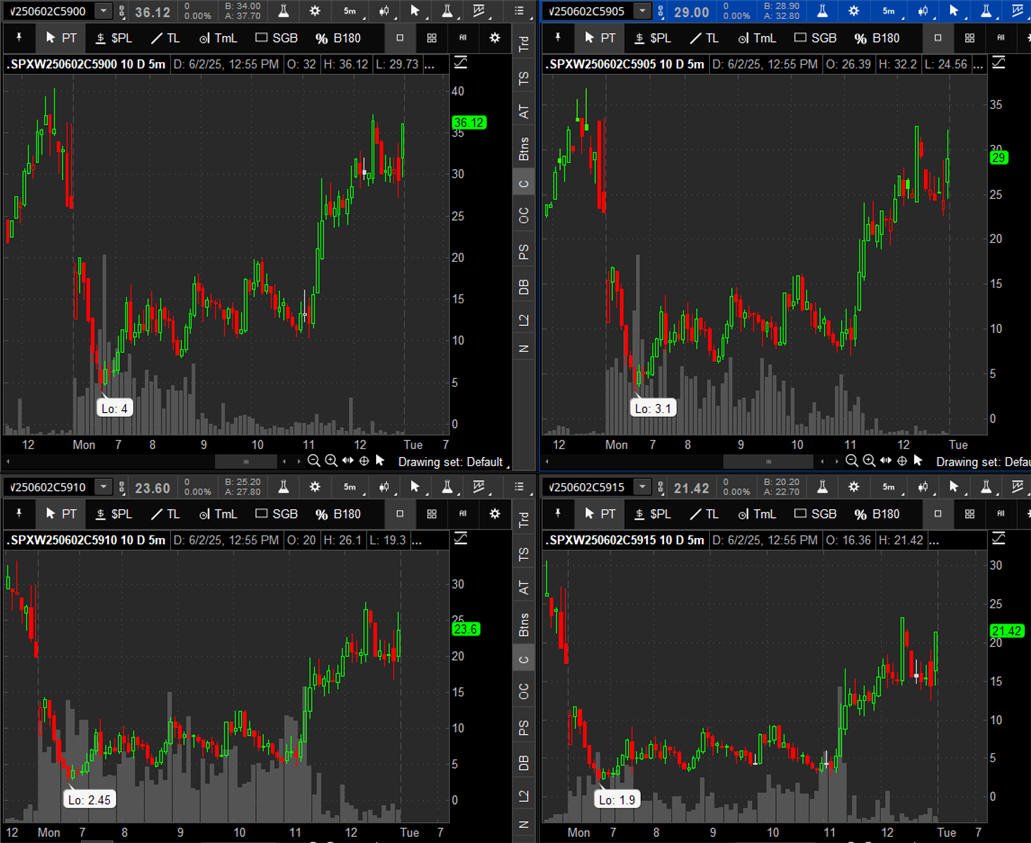Click the symbol link chain icon on C5900 chart

click(x=122, y=12)
